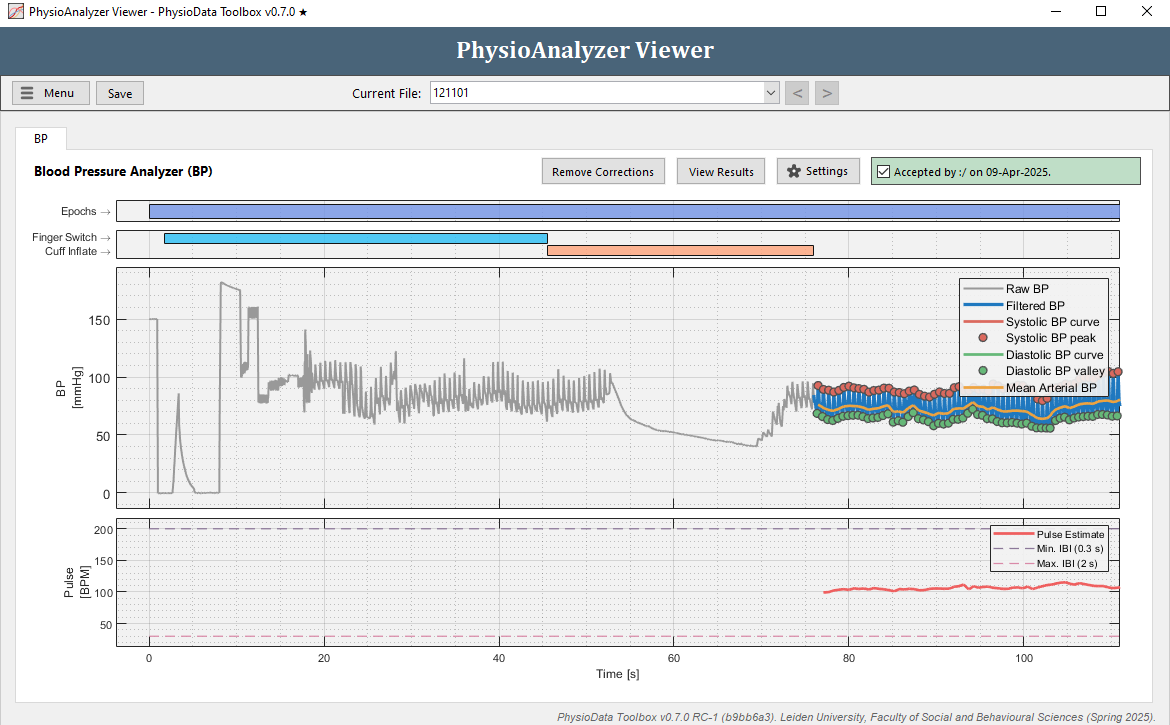1170x725 pixels.
Task: Click the Time [s] axis label
Action: pos(618,674)
